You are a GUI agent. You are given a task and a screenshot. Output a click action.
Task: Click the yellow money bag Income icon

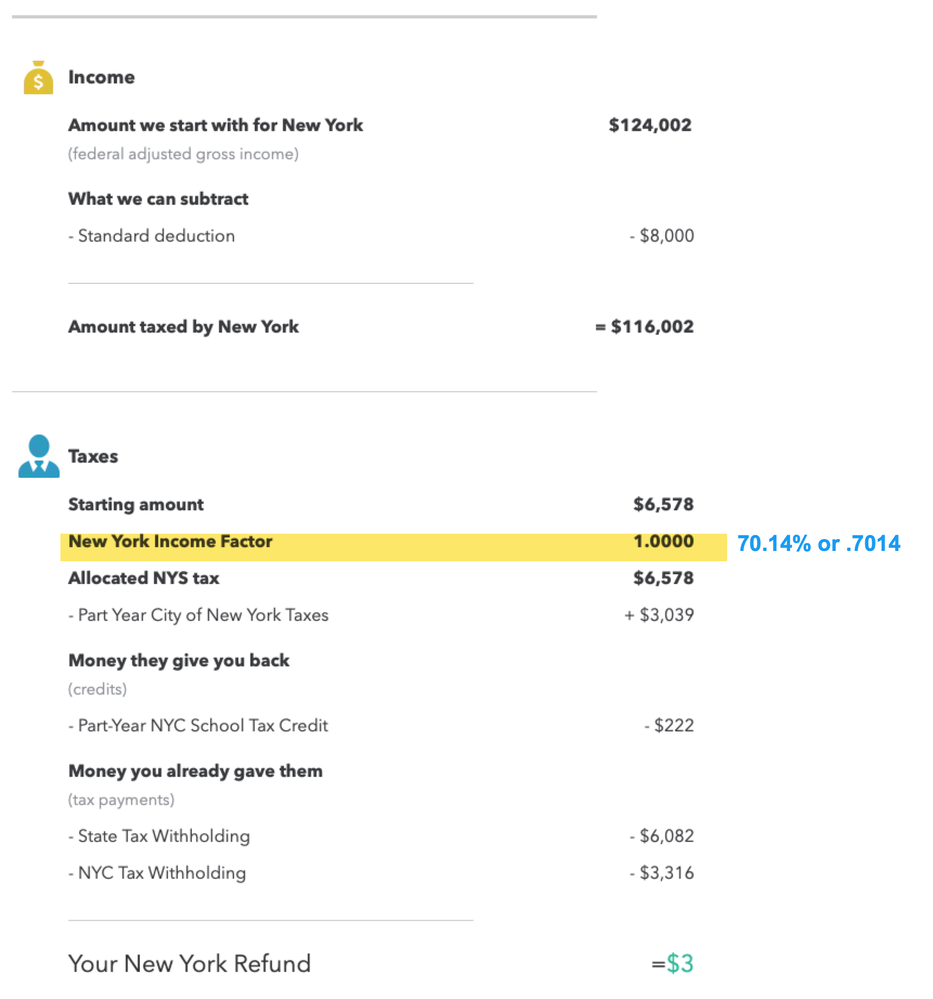coord(38,78)
